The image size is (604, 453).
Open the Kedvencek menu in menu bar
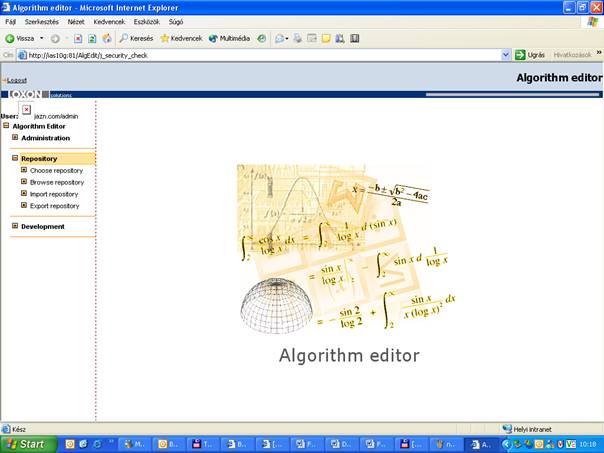click(x=109, y=22)
